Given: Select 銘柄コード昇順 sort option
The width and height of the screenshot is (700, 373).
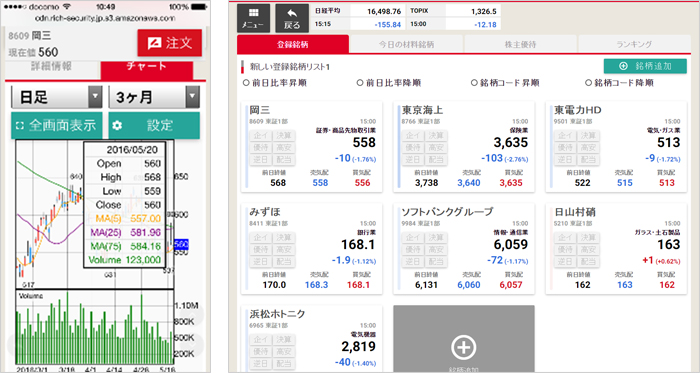Looking at the screenshot, I should (x=505, y=83).
